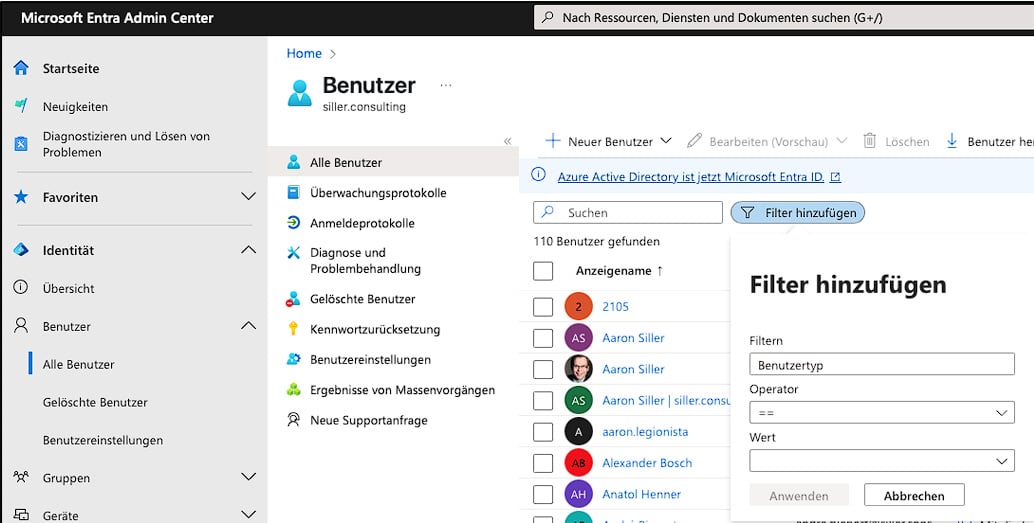Click the Ergebnisse von Massenvorgängen icon
1034x523 pixels.
click(293, 389)
